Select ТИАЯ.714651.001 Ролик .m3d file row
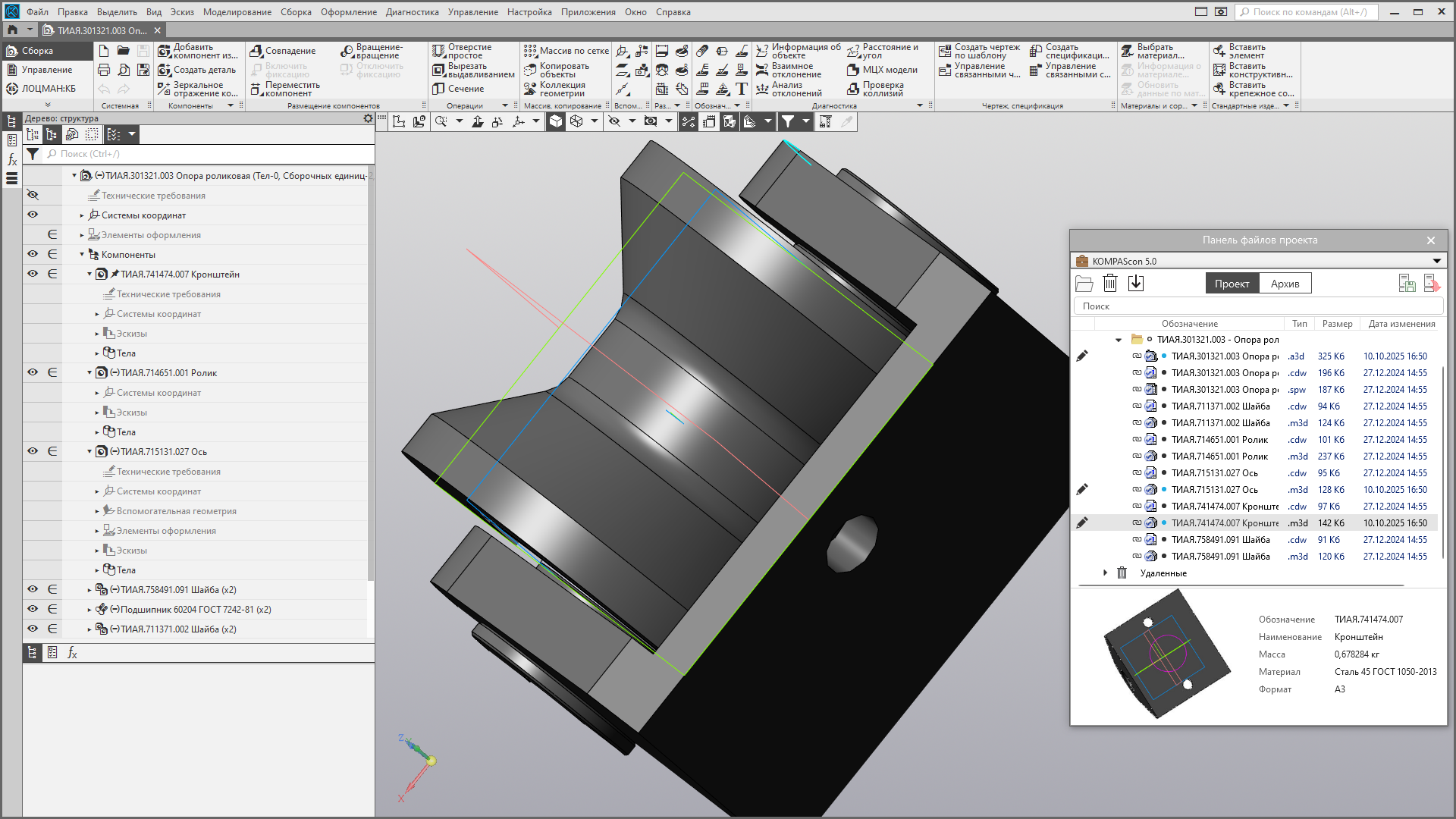 pyautogui.click(x=1221, y=457)
